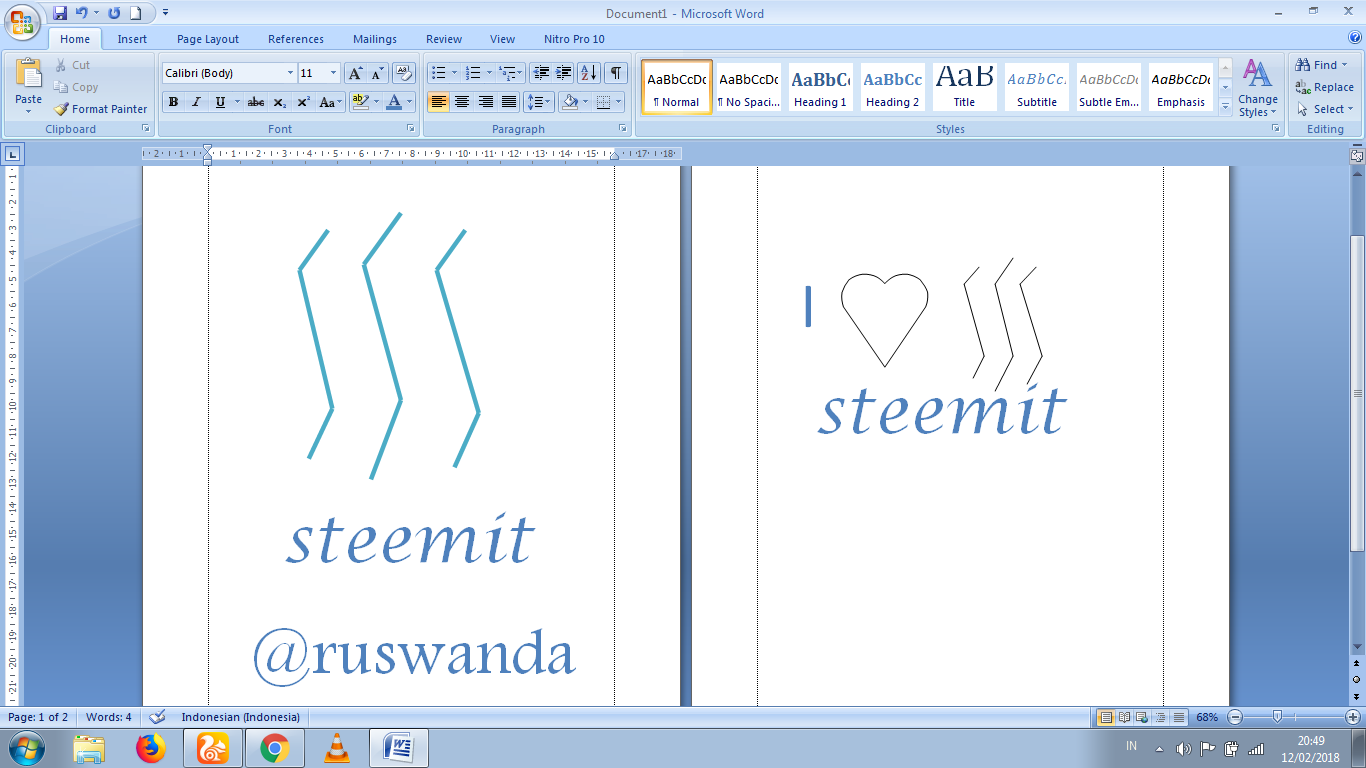Select Justify text alignment
The height and width of the screenshot is (768, 1366).
tap(509, 102)
